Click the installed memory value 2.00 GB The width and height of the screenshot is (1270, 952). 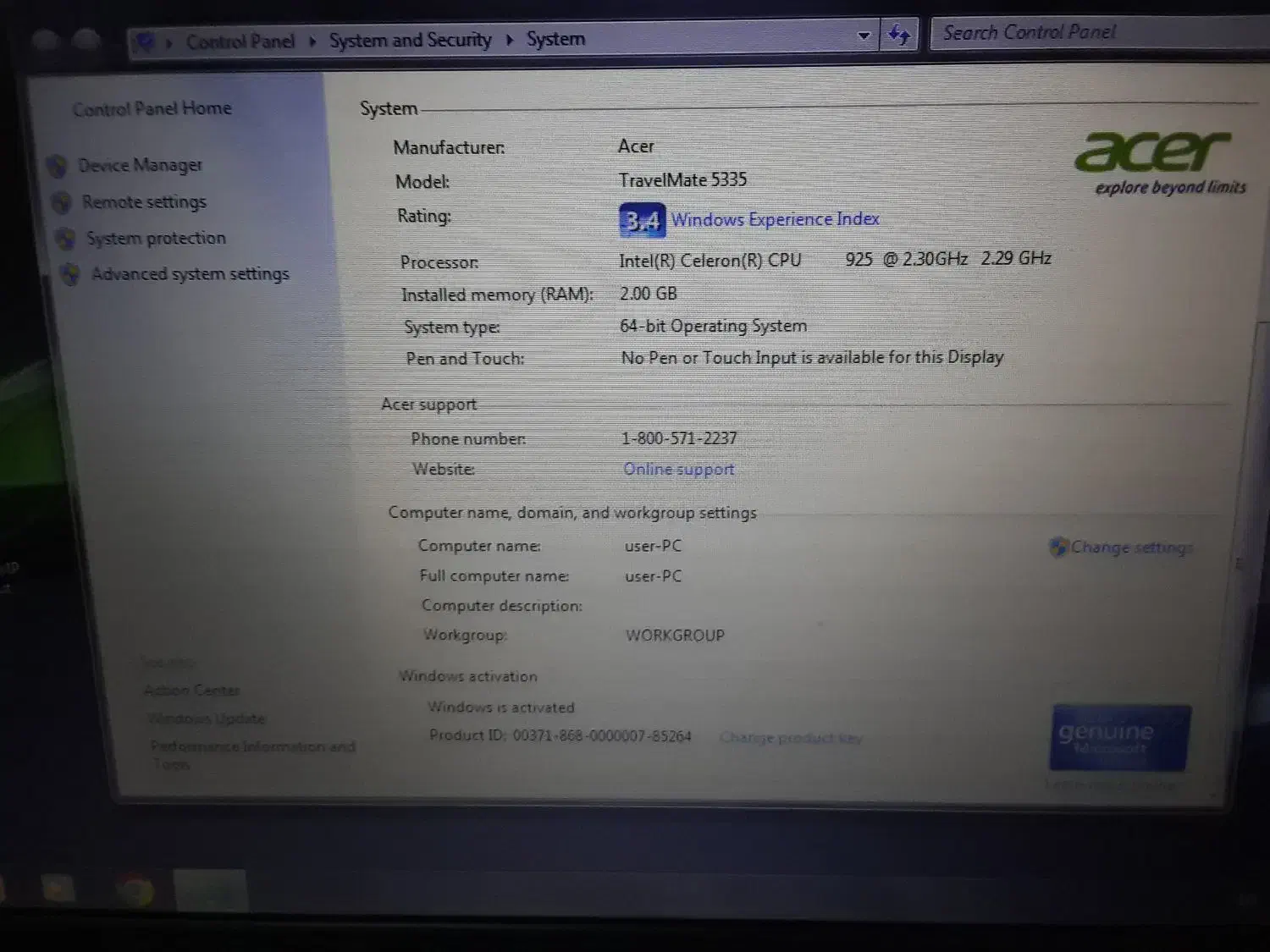649,294
